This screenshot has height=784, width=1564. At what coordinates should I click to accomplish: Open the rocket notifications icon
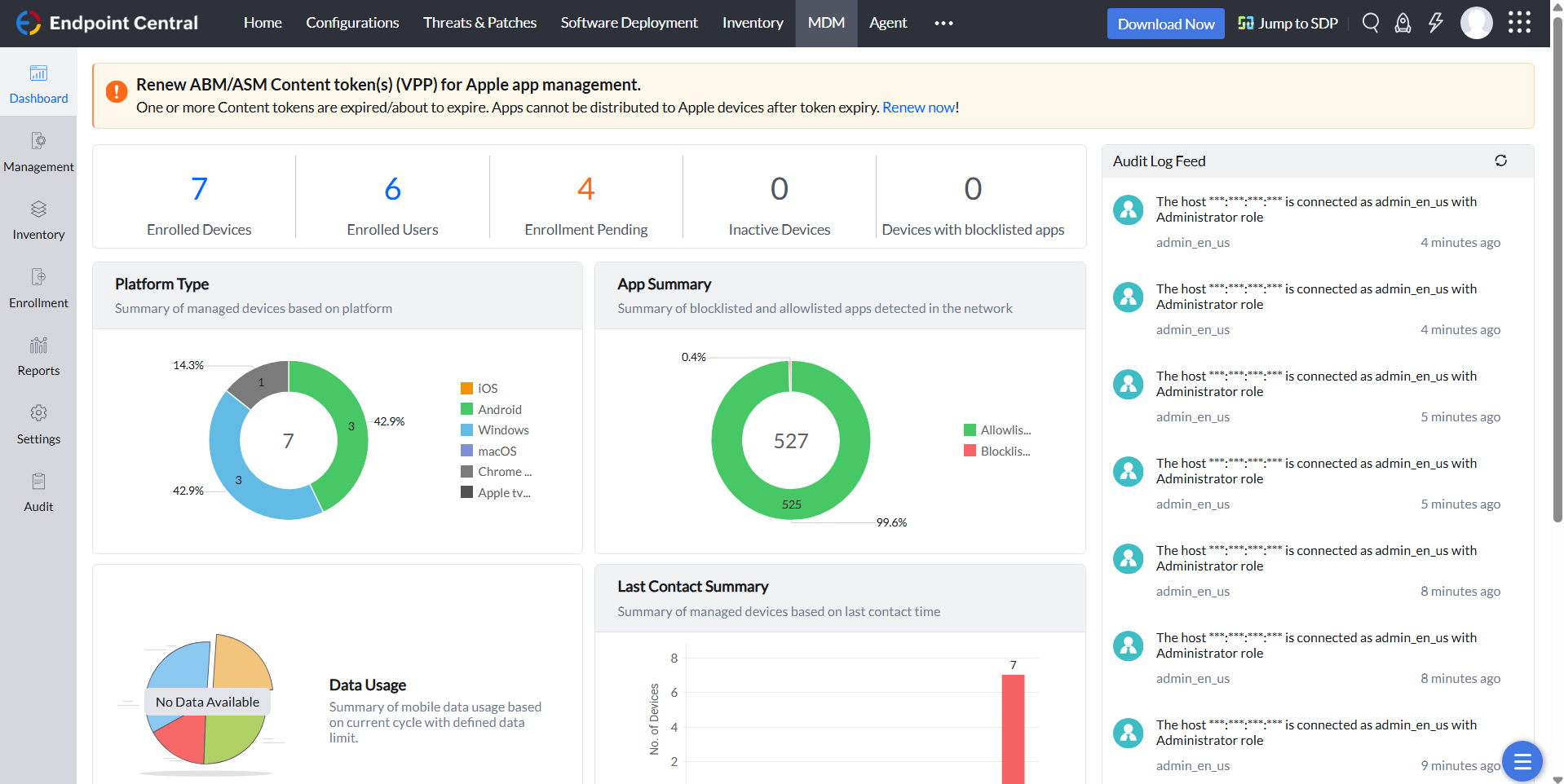tap(1403, 23)
